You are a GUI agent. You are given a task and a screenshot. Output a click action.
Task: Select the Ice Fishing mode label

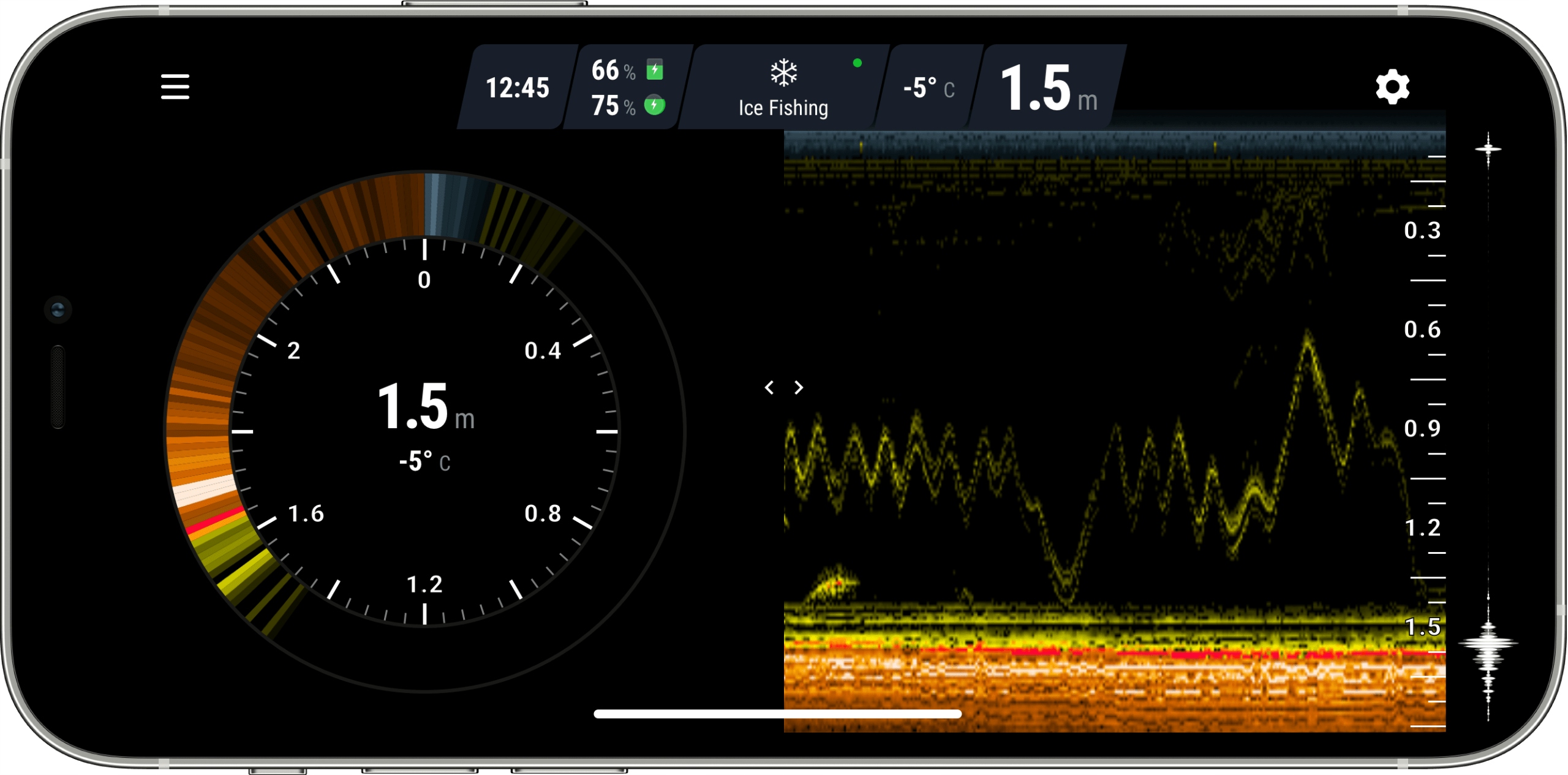pos(783,108)
